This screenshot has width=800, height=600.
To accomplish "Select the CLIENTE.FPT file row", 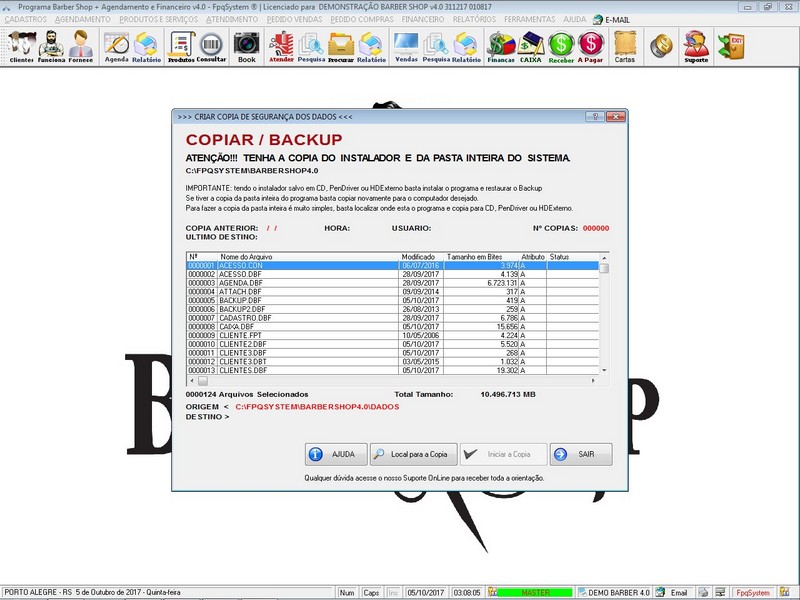I will [392, 335].
